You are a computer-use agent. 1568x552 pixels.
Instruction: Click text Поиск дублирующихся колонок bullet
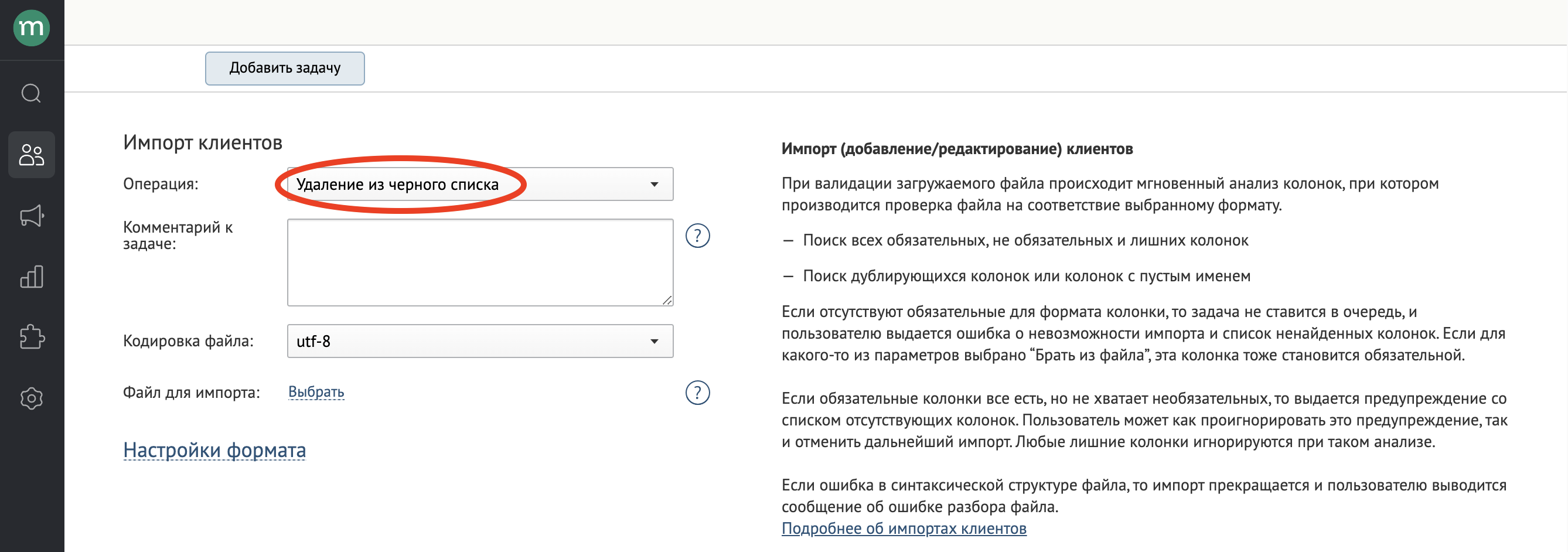pyautogui.click(x=1026, y=277)
